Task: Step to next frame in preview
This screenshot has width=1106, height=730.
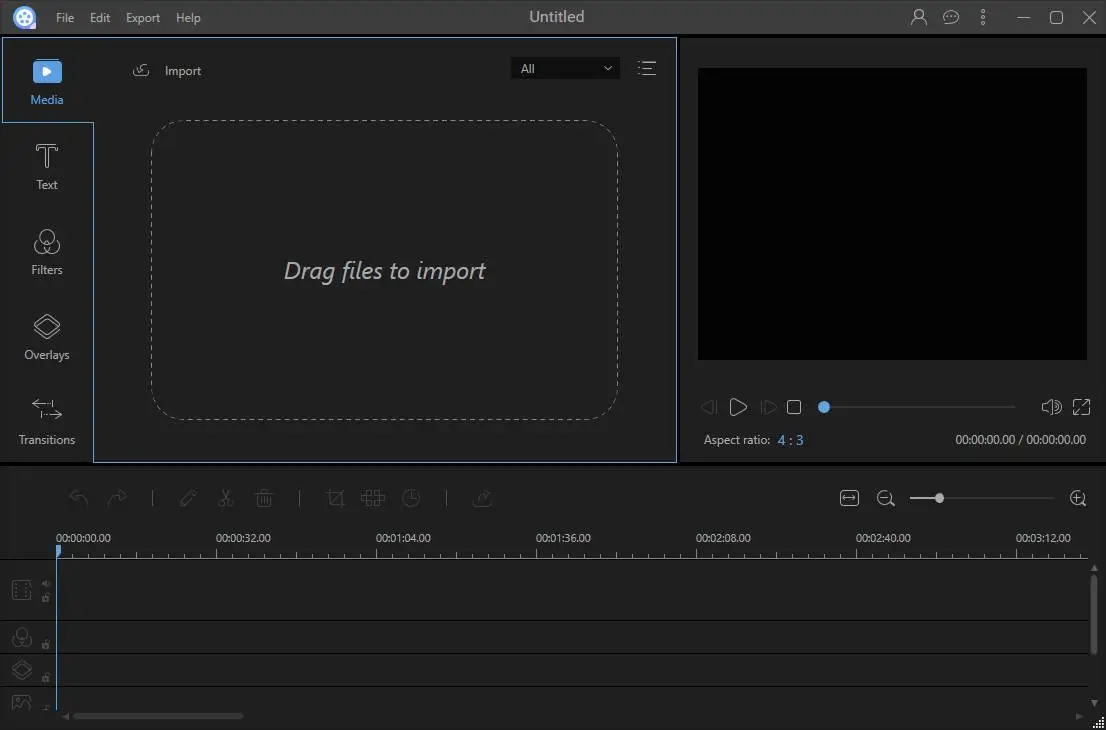Action: [x=768, y=407]
